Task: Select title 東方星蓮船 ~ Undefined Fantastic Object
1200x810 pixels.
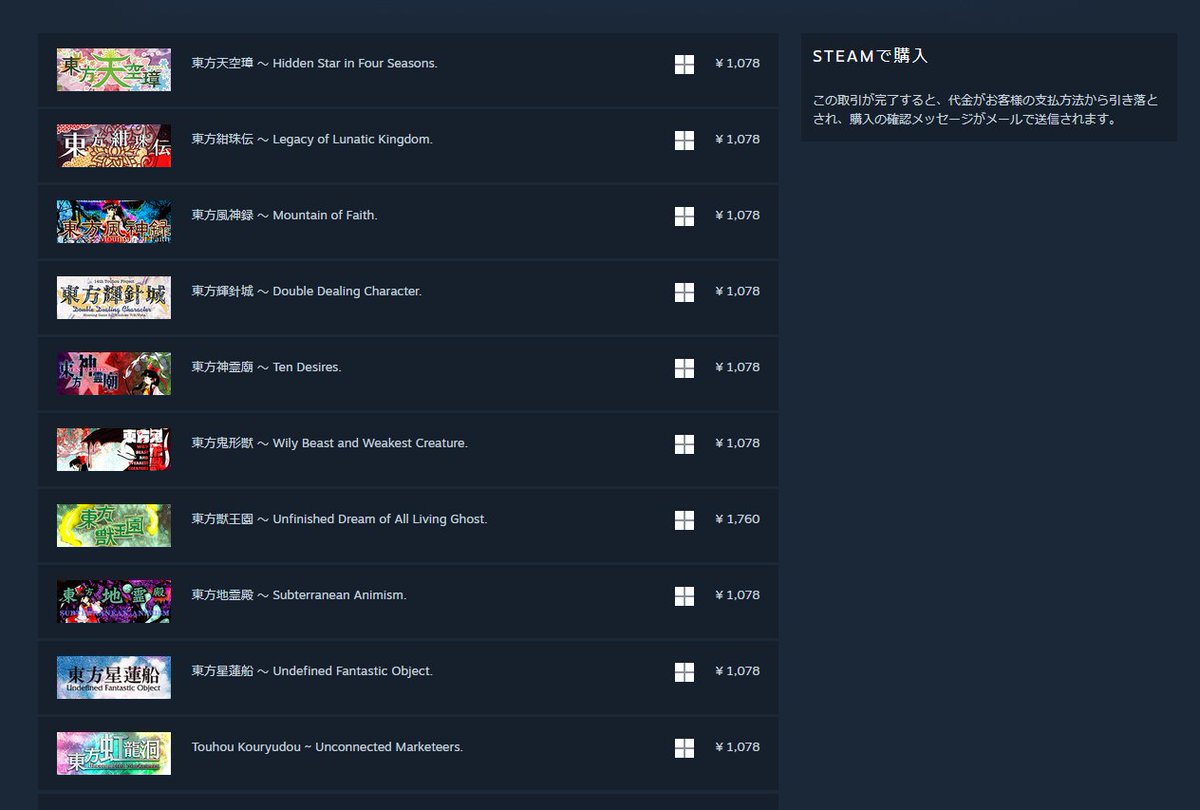Action: point(312,671)
